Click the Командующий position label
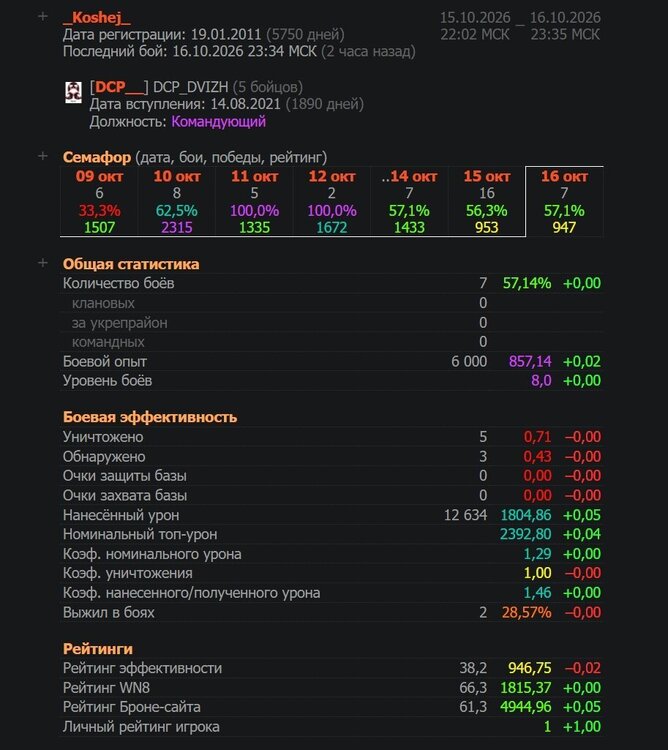This screenshot has width=668, height=750. (x=219, y=121)
